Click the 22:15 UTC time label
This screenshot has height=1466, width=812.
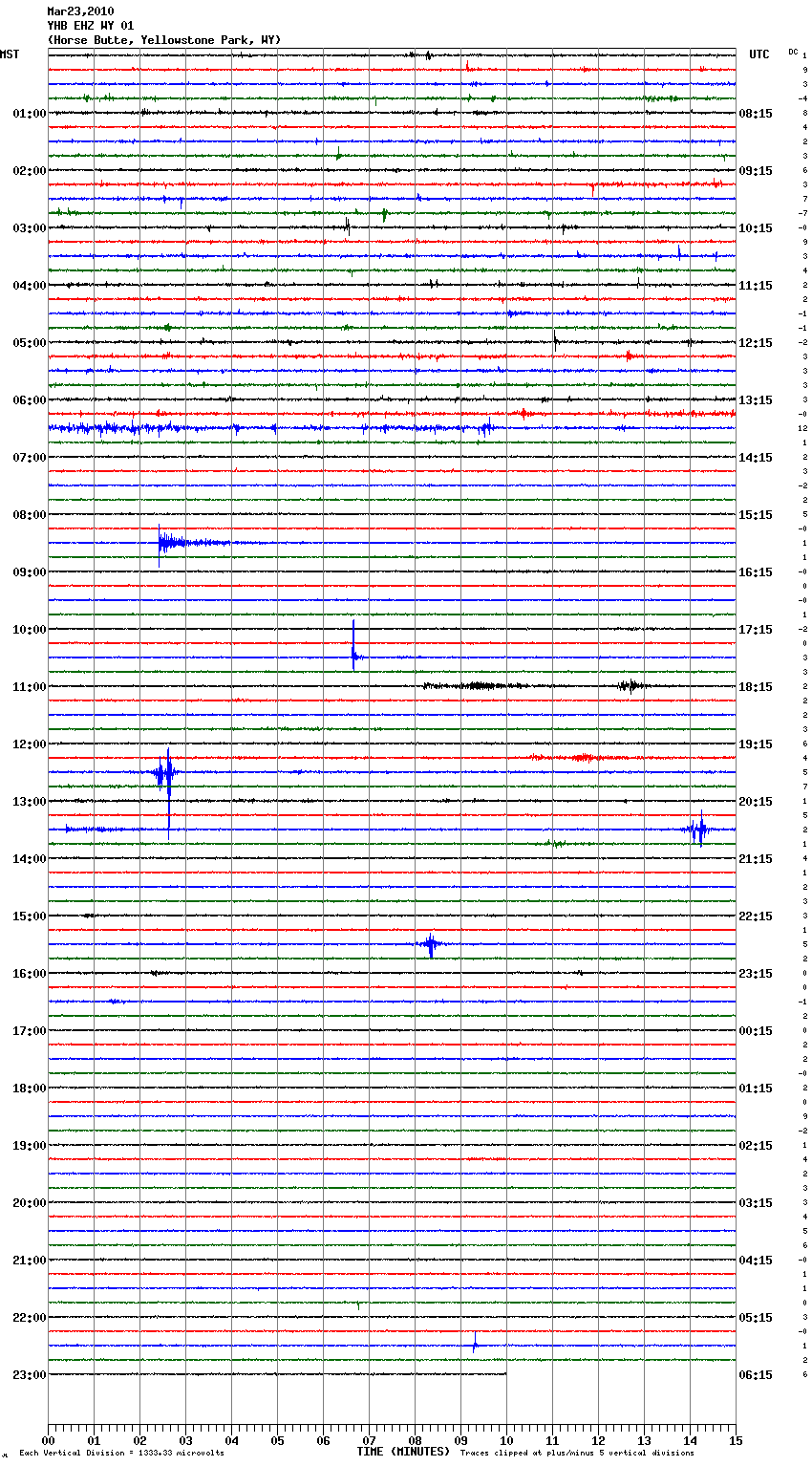[756, 916]
